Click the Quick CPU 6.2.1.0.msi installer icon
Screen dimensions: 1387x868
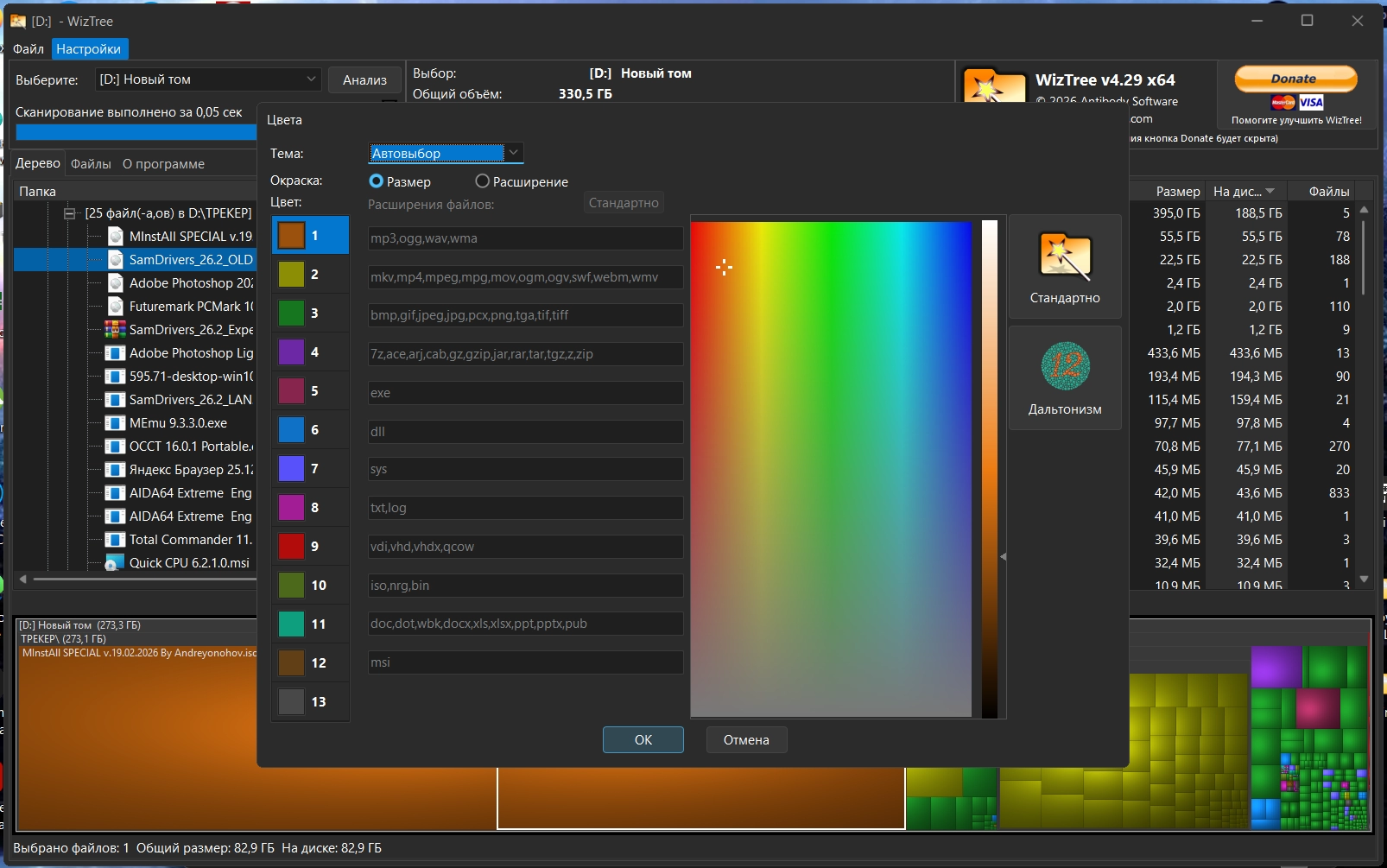114,563
